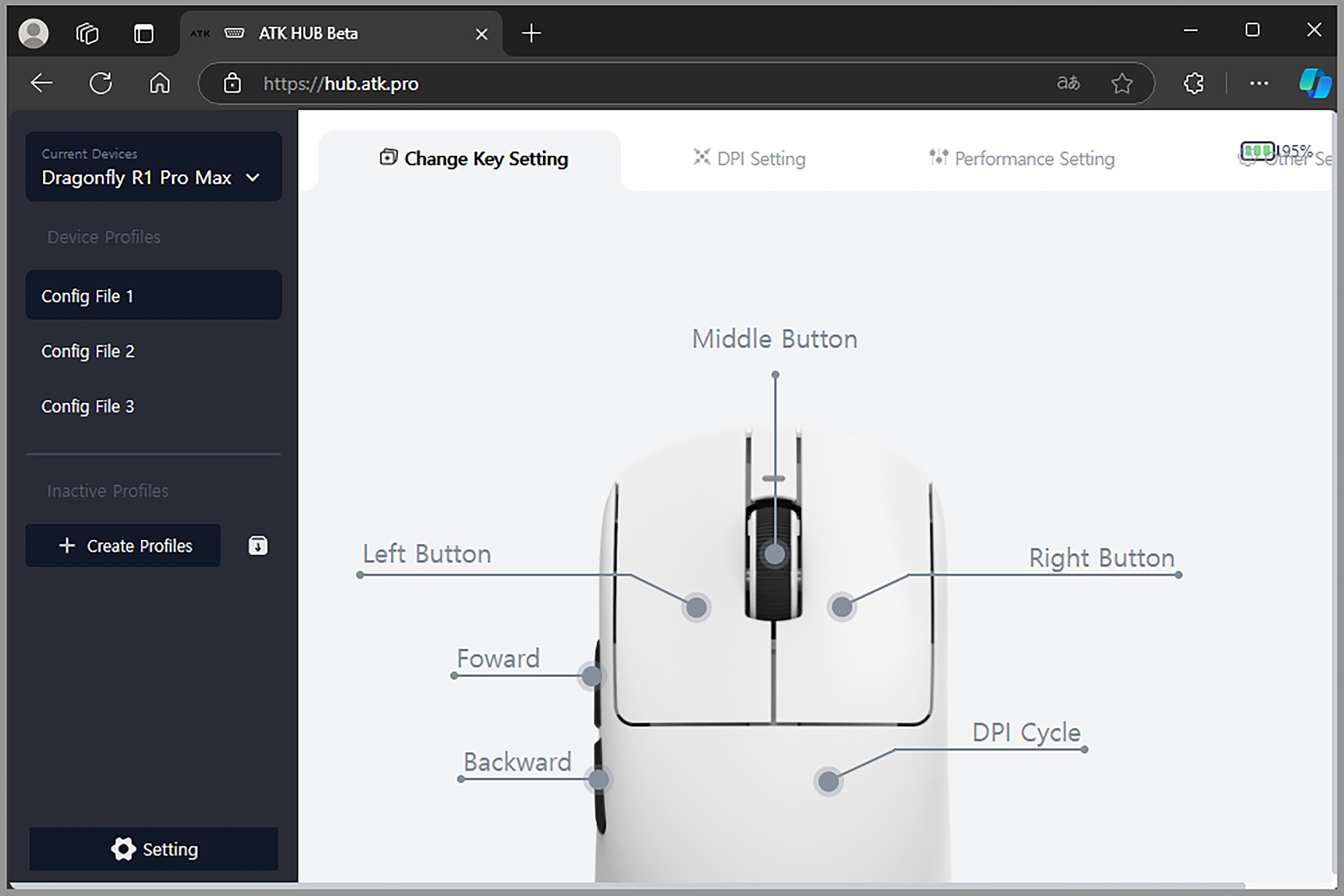Add page to favorites with star icon
The width and height of the screenshot is (1344, 896).
1122,83
